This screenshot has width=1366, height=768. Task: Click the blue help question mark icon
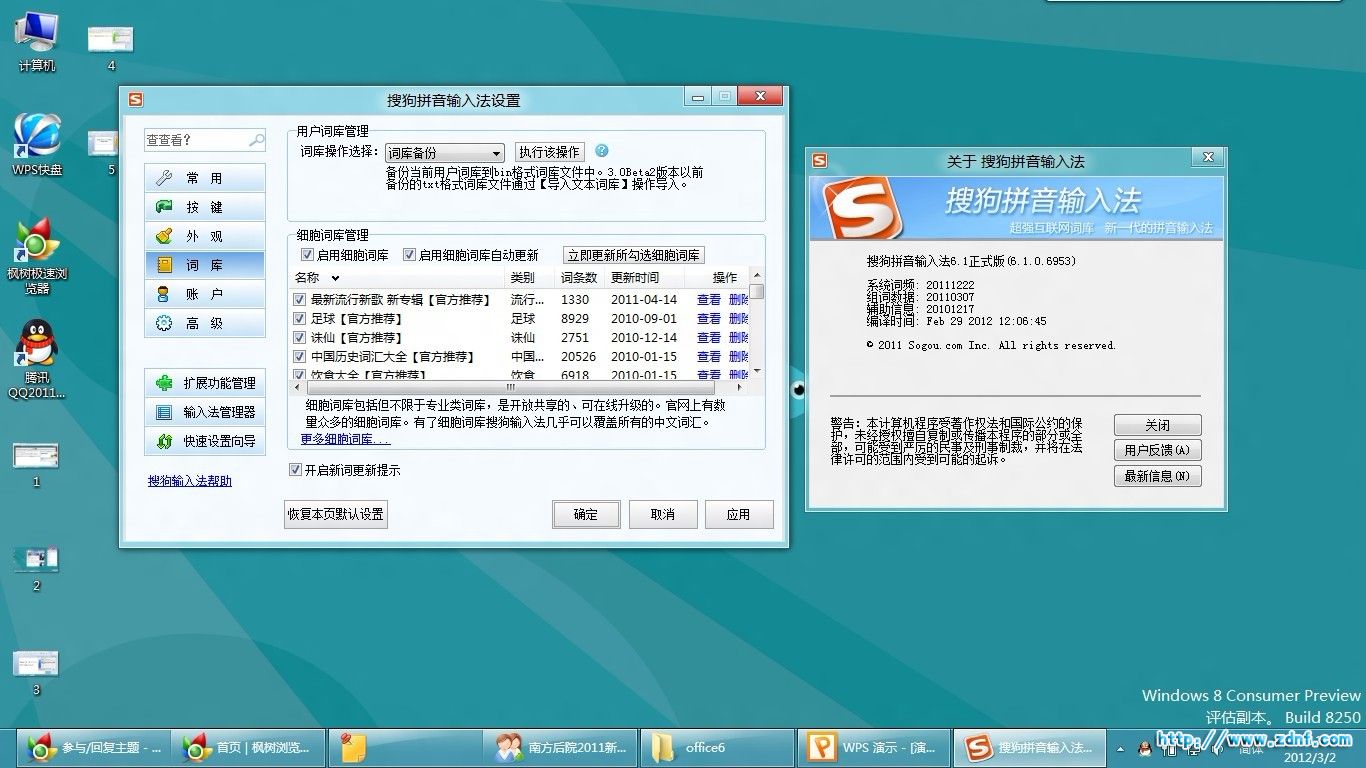click(x=602, y=151)
